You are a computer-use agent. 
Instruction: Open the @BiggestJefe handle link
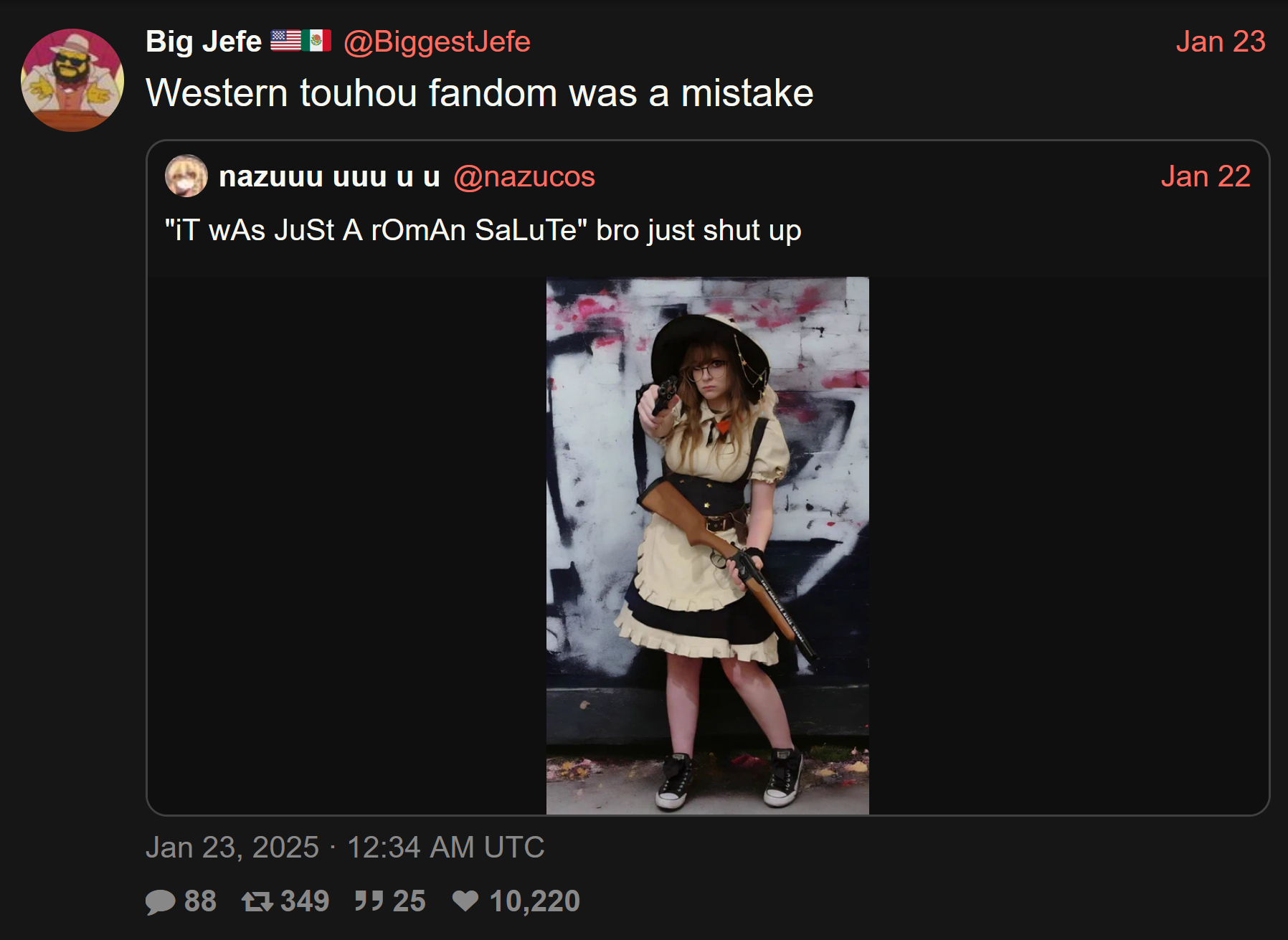pyautogui.click(x=437, y=42)
